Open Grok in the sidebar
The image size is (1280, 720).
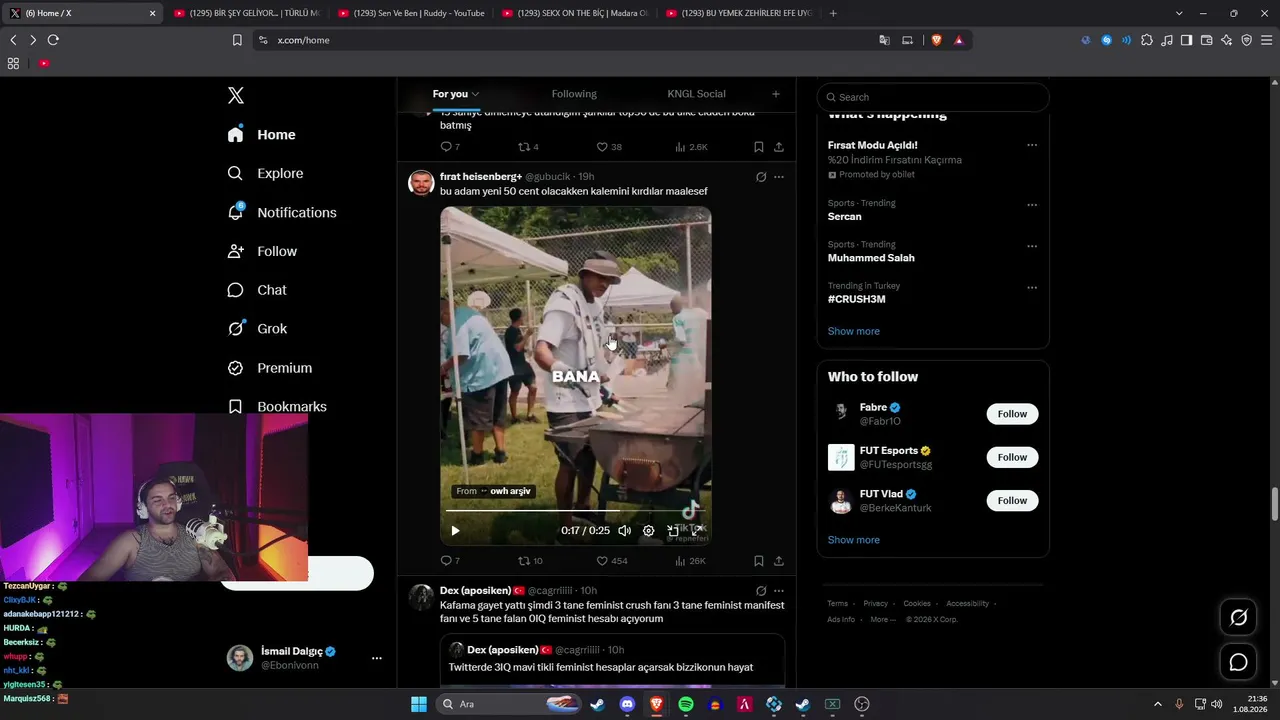point(257,329)
